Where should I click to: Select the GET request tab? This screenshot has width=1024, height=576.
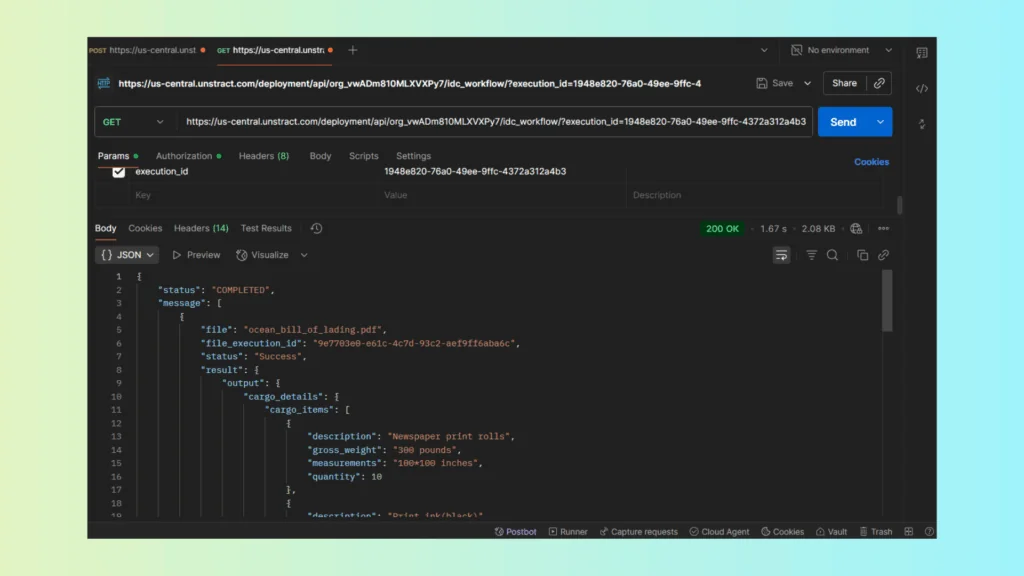coord(274,50)
